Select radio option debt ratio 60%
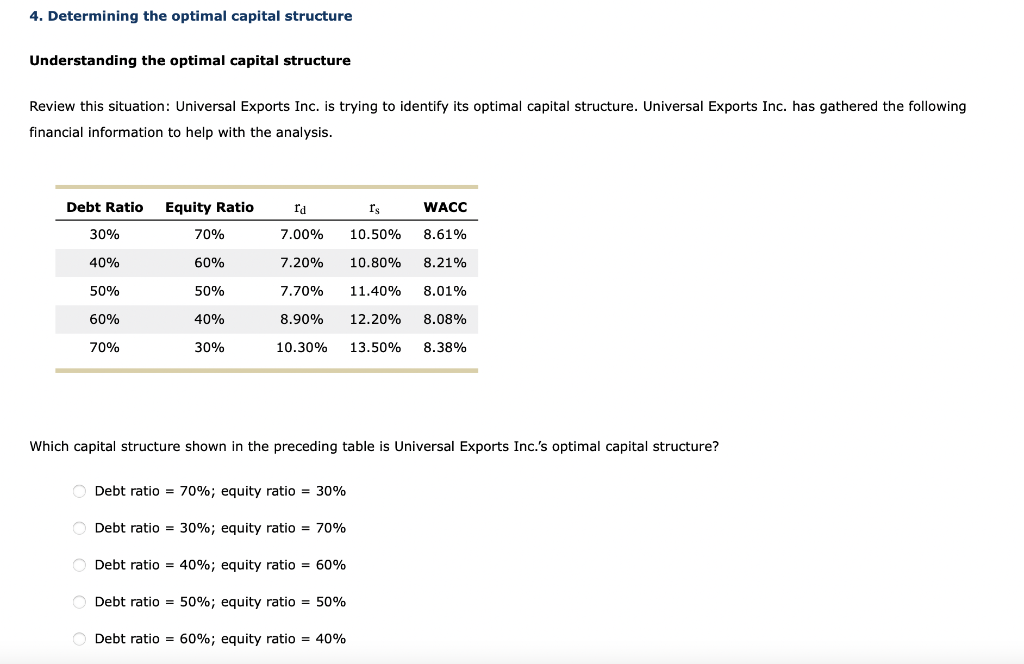 pos(78,639)
